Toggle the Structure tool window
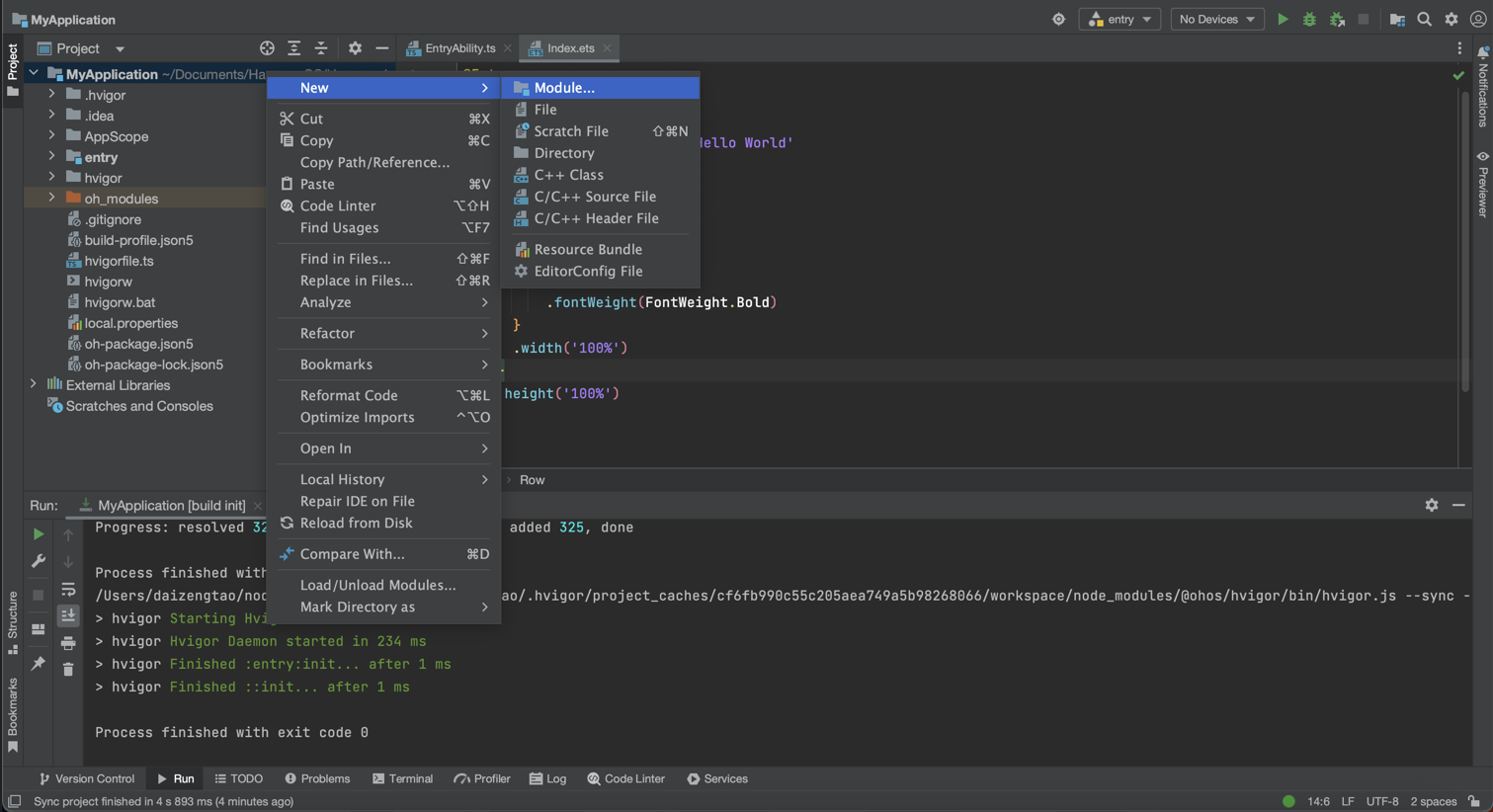The width and height of the screenshot is (1493, 812). coord(13,623)
